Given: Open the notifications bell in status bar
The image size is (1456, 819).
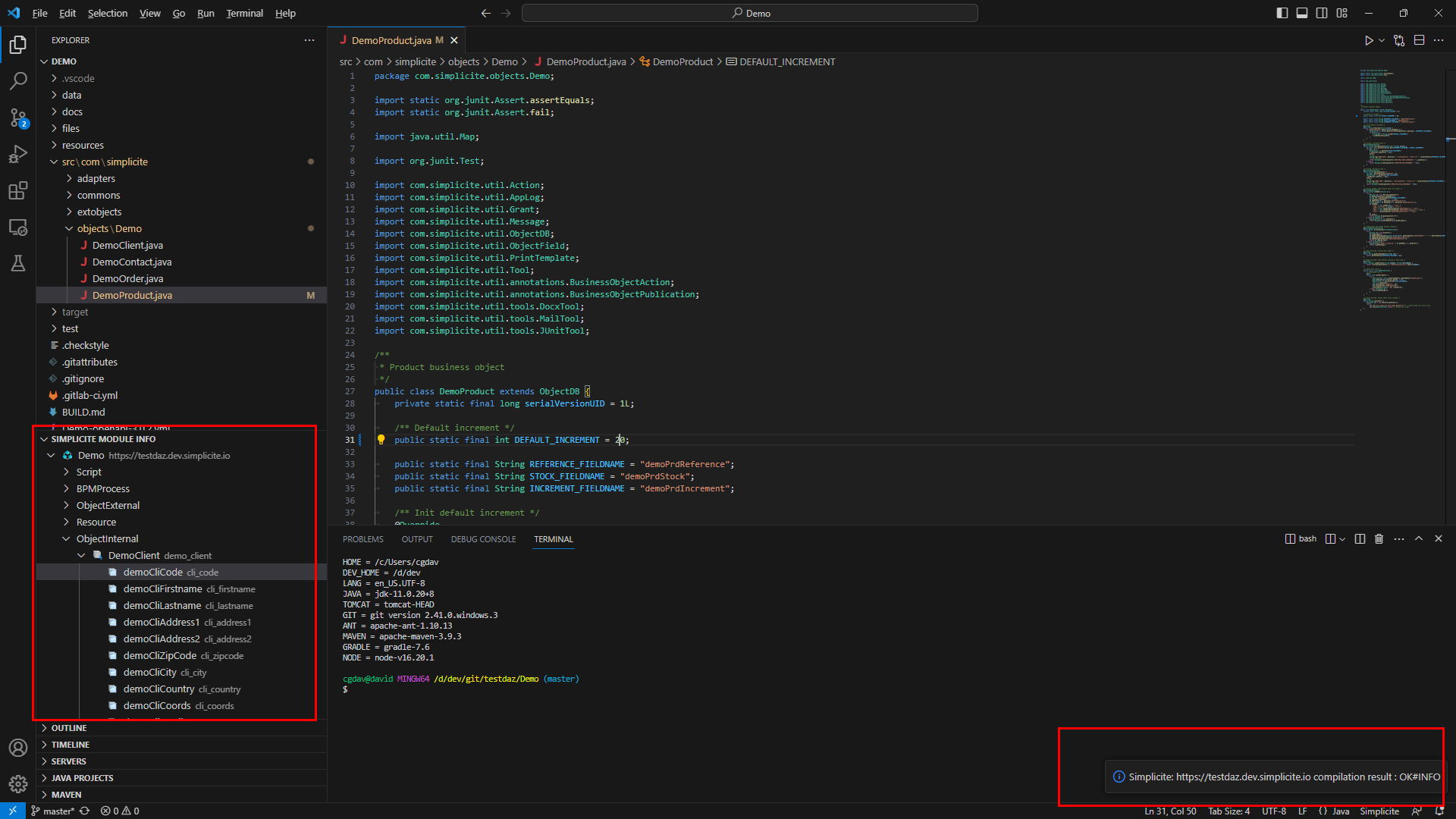Looking at the screenshot, I should (x=1439, y=811).
